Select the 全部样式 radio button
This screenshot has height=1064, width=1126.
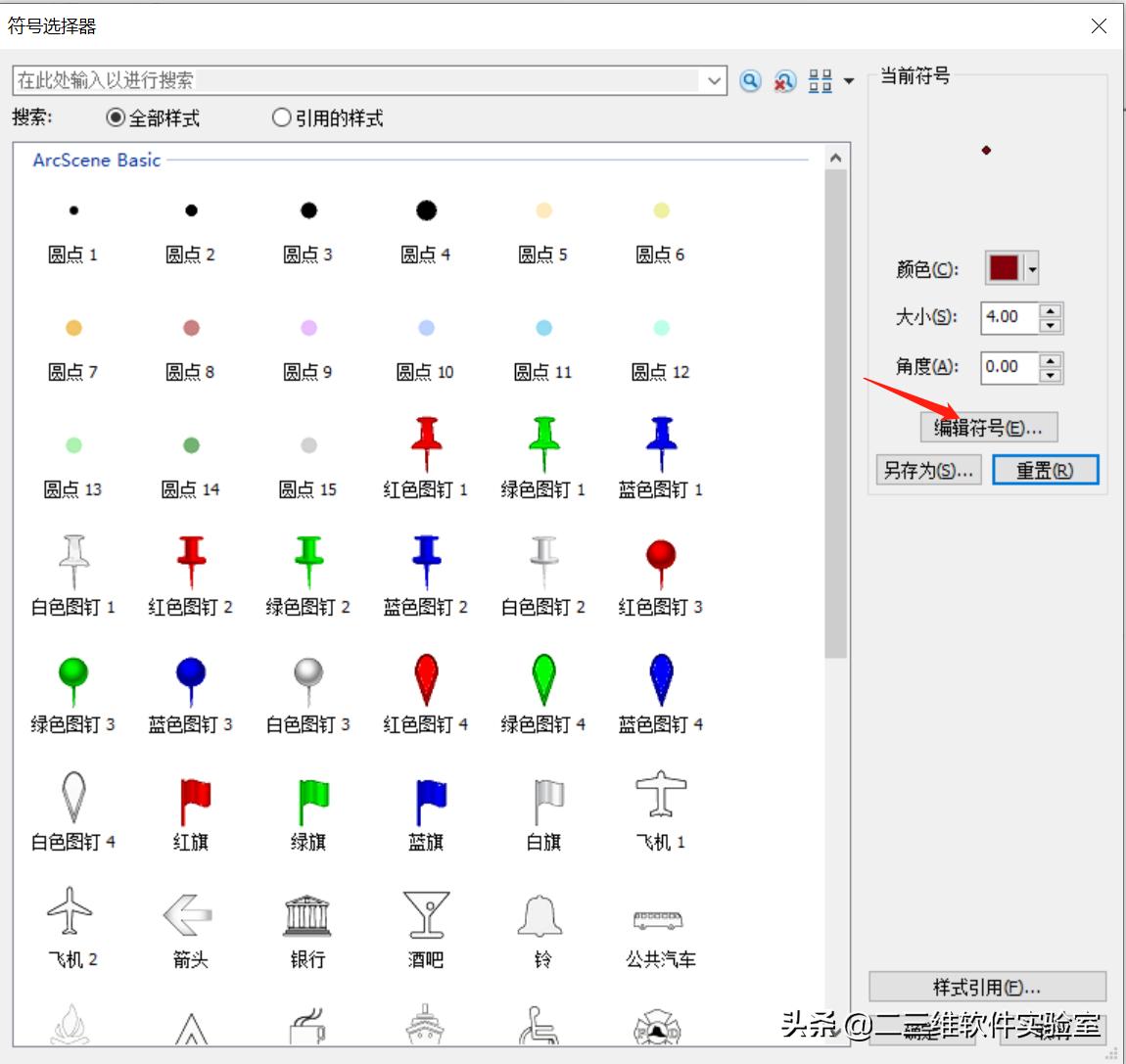pos(113,117)
